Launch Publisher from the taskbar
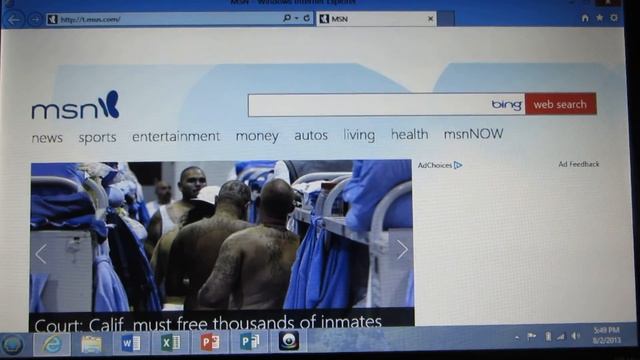Screen dimensions: 640x360 pyautogui.click(x=249, y=341)
